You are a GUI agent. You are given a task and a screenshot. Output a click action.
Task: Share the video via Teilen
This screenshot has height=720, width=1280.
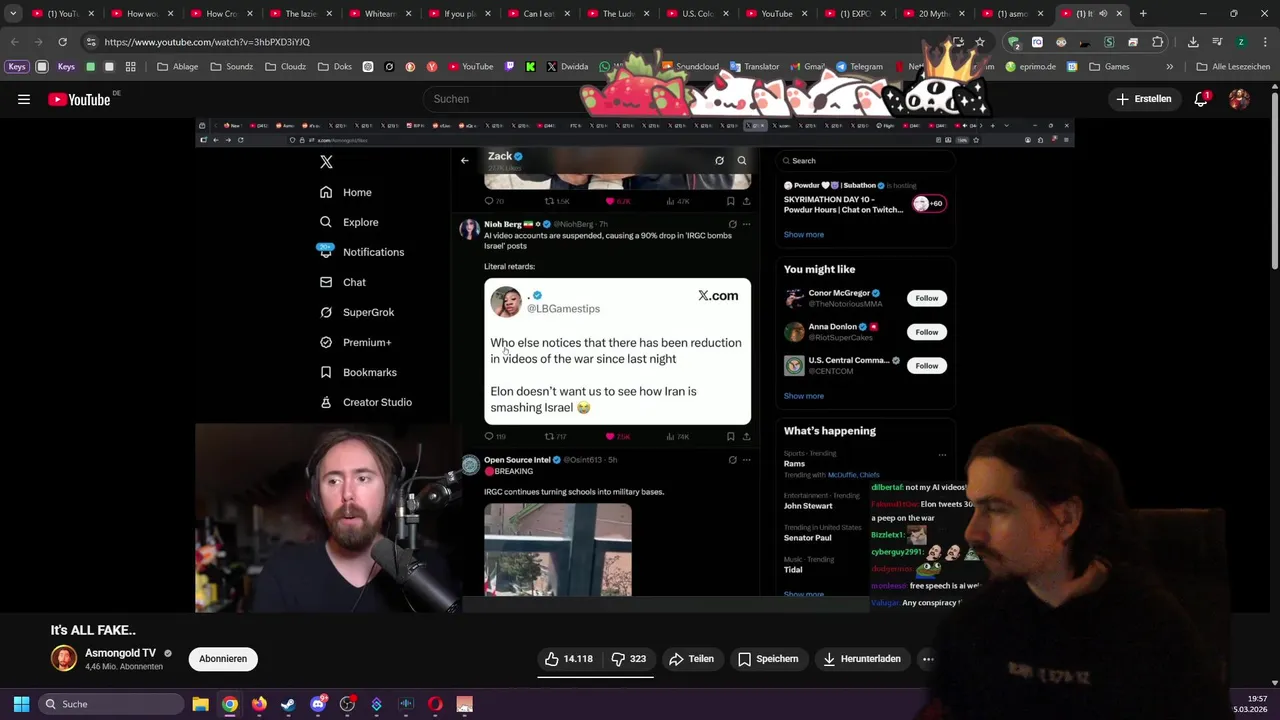691,659
